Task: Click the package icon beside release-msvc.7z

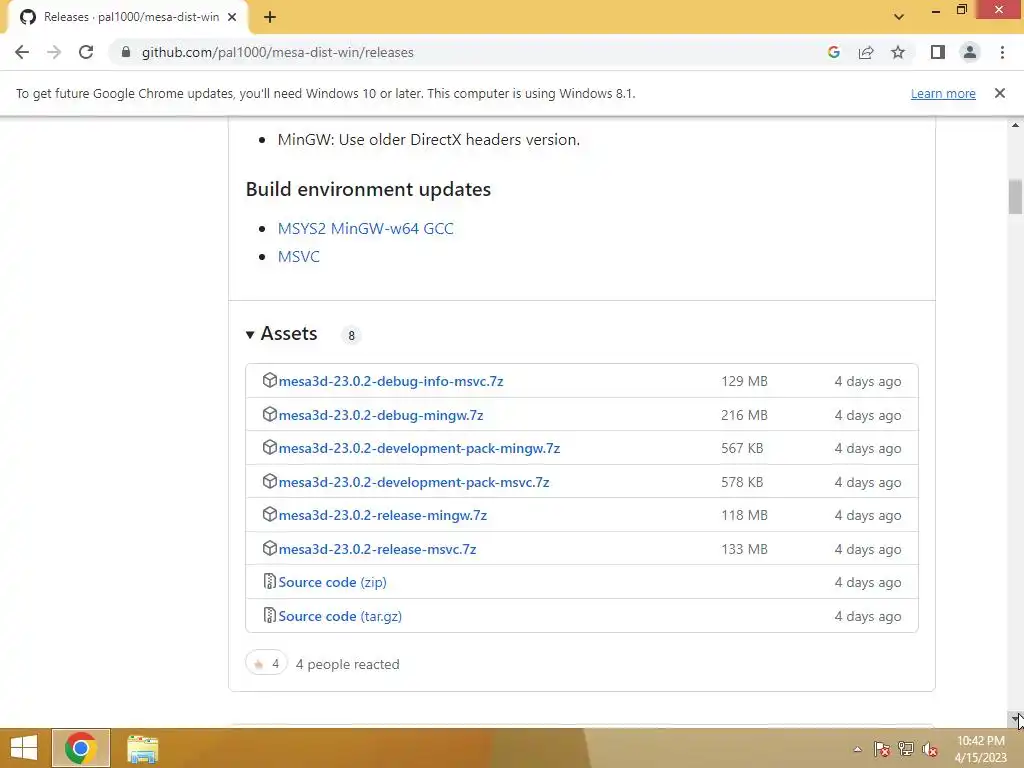Action: coord(270,549)
